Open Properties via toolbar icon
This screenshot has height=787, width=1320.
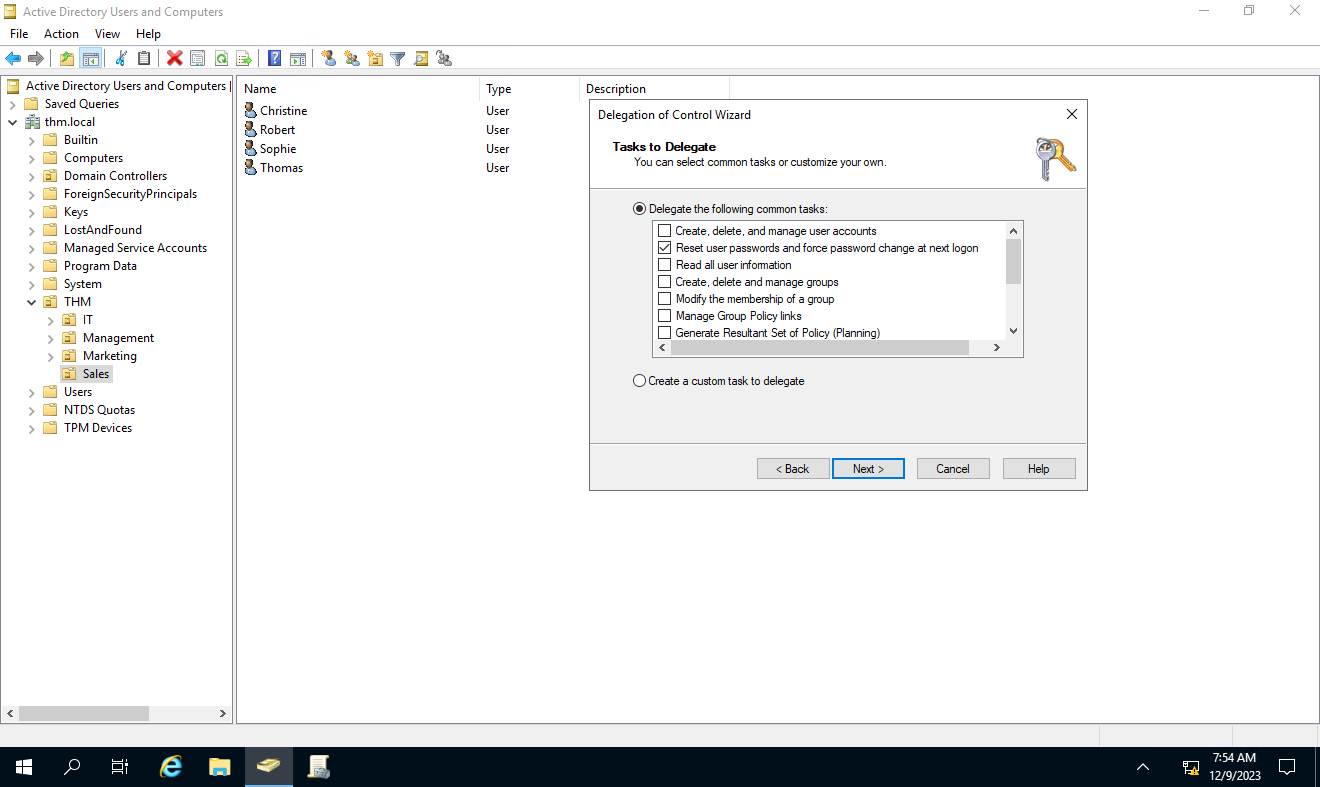tap(198, 59)
